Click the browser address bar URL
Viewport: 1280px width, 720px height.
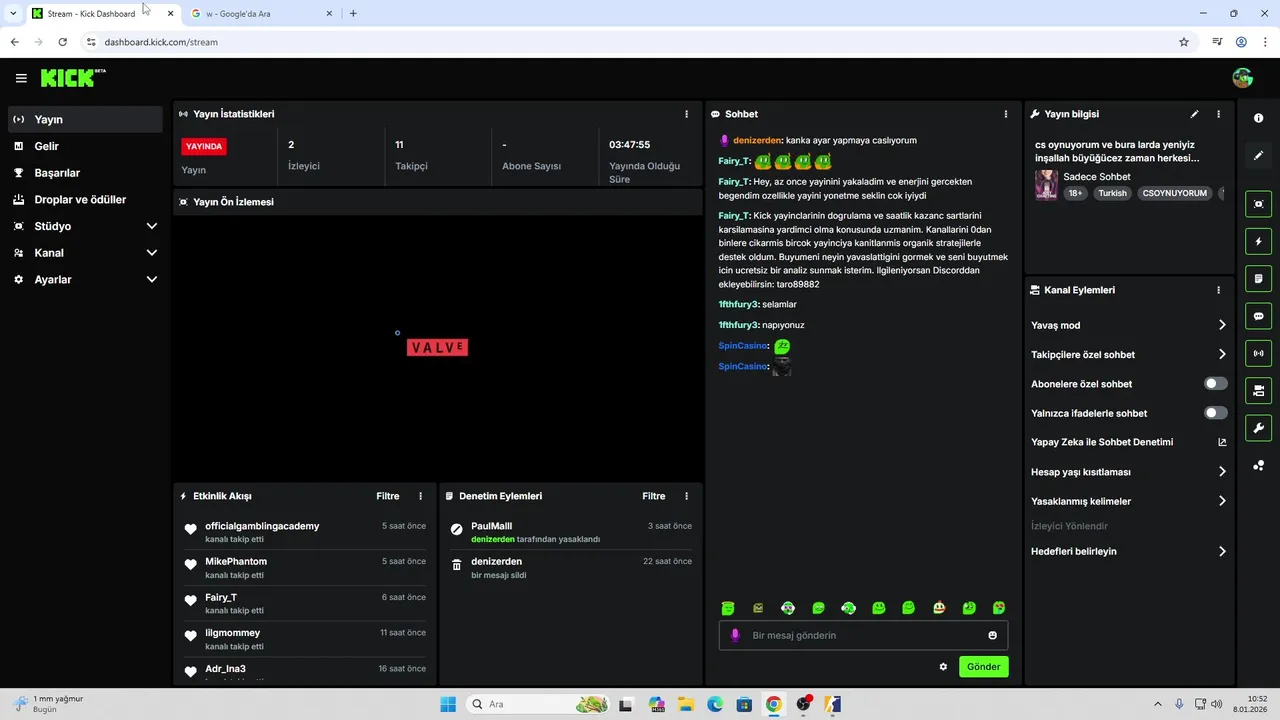[x=161, y=42]
